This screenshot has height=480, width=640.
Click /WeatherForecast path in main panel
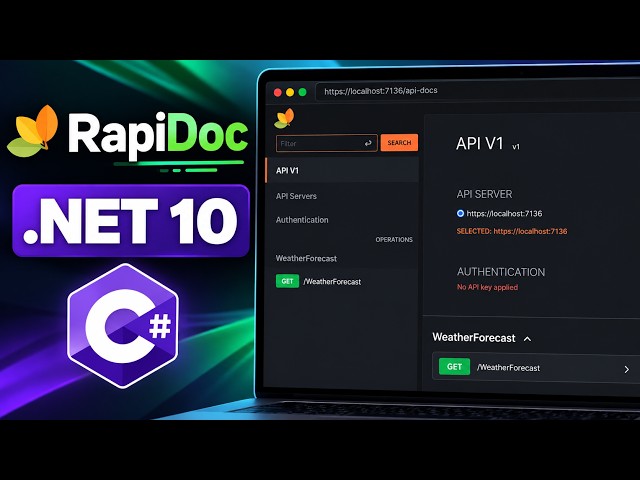[509, 368]
